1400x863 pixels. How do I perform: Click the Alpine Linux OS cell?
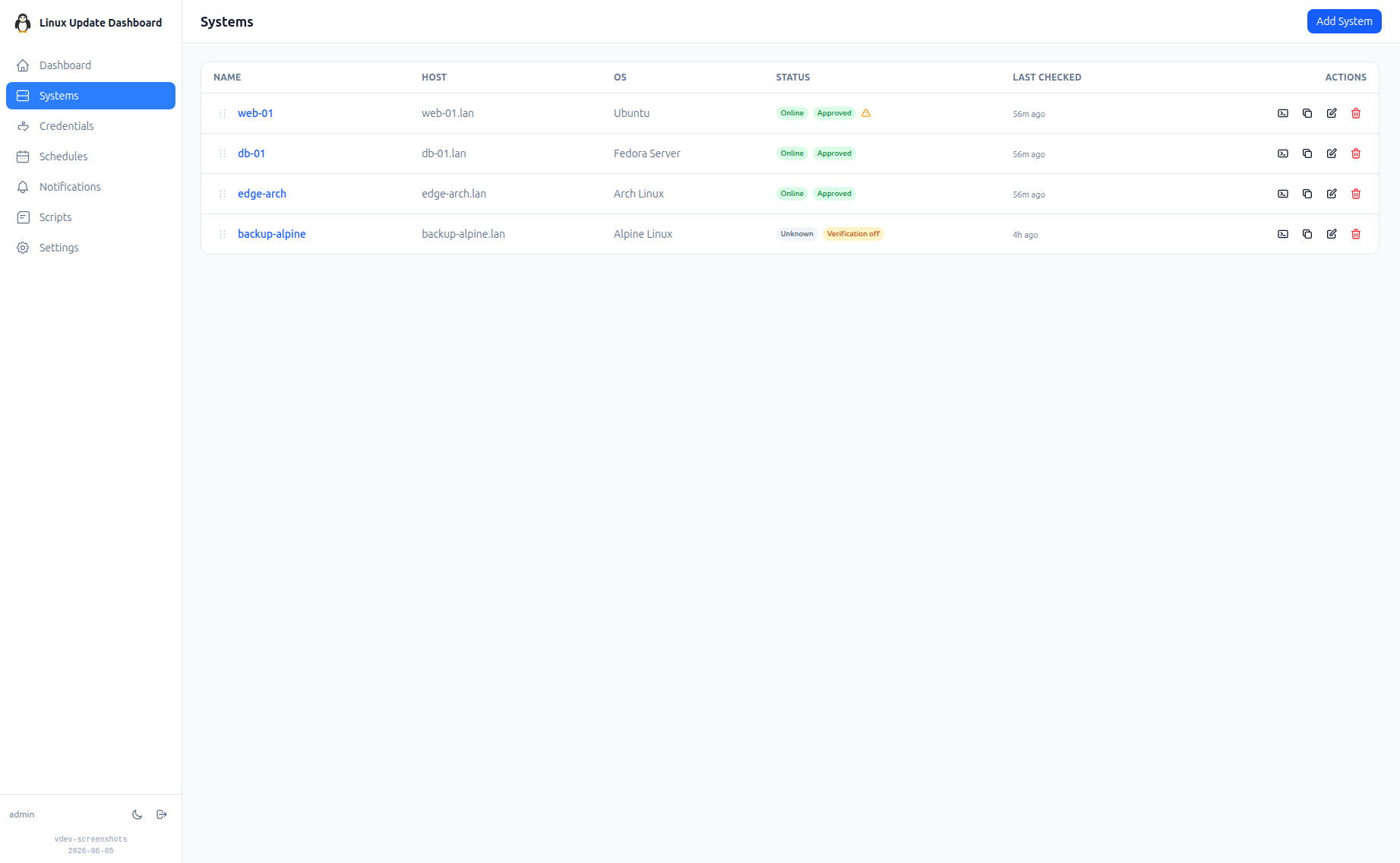[x=643, y=234]
